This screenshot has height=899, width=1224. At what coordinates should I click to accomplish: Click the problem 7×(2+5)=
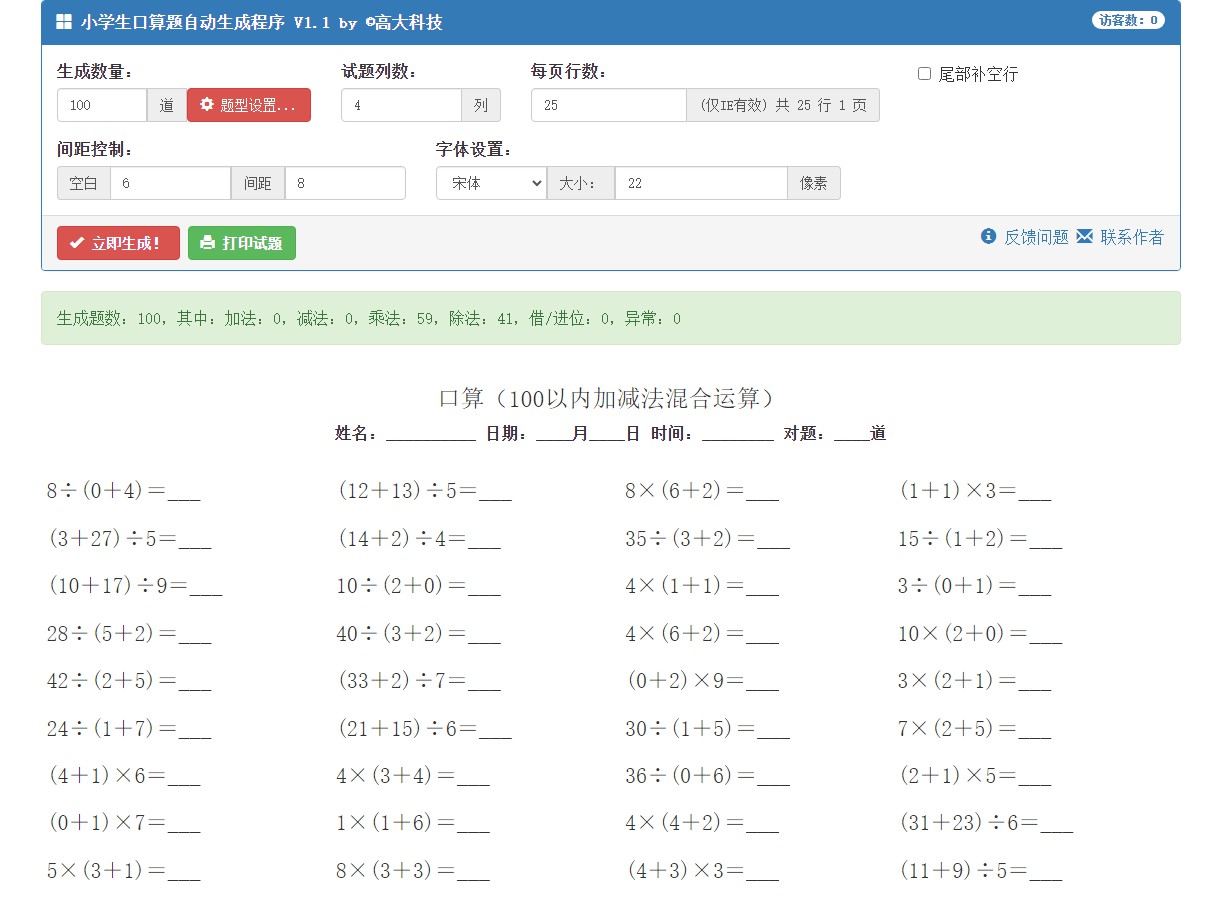click(x=975, y=729)
